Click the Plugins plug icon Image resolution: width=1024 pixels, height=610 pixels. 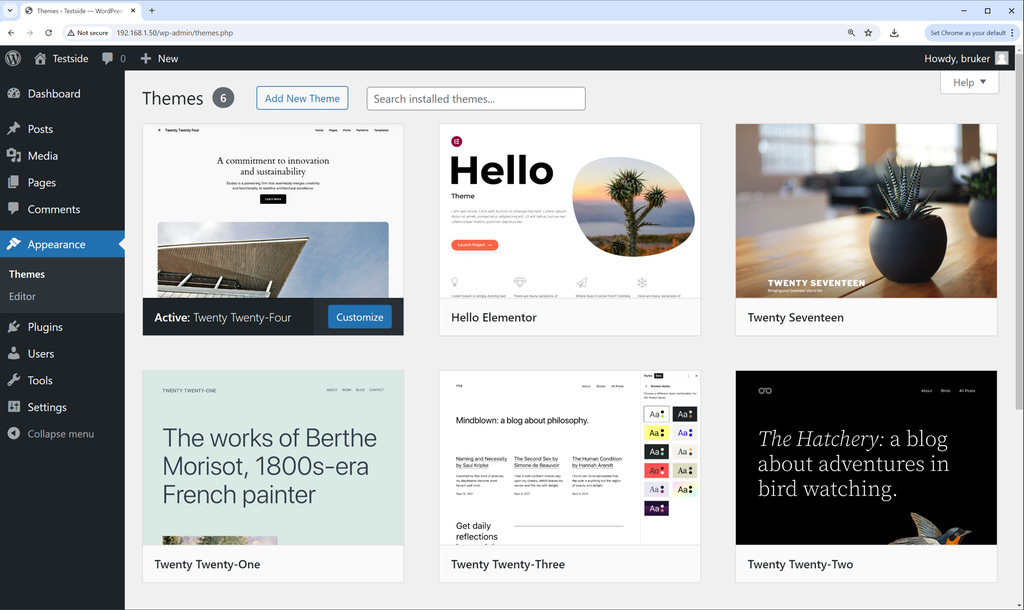(x=14, y=327)
